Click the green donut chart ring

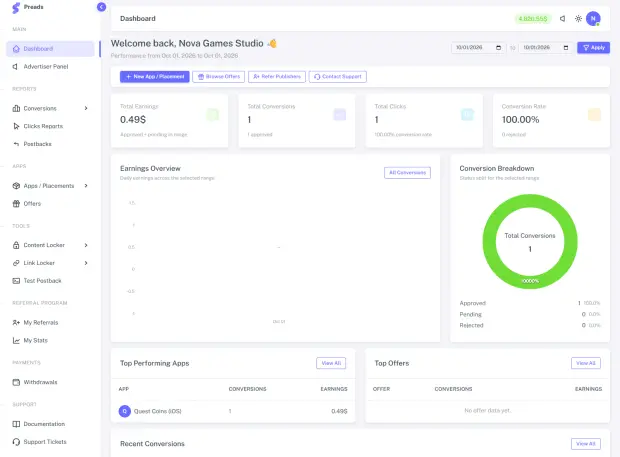[490, 241]
